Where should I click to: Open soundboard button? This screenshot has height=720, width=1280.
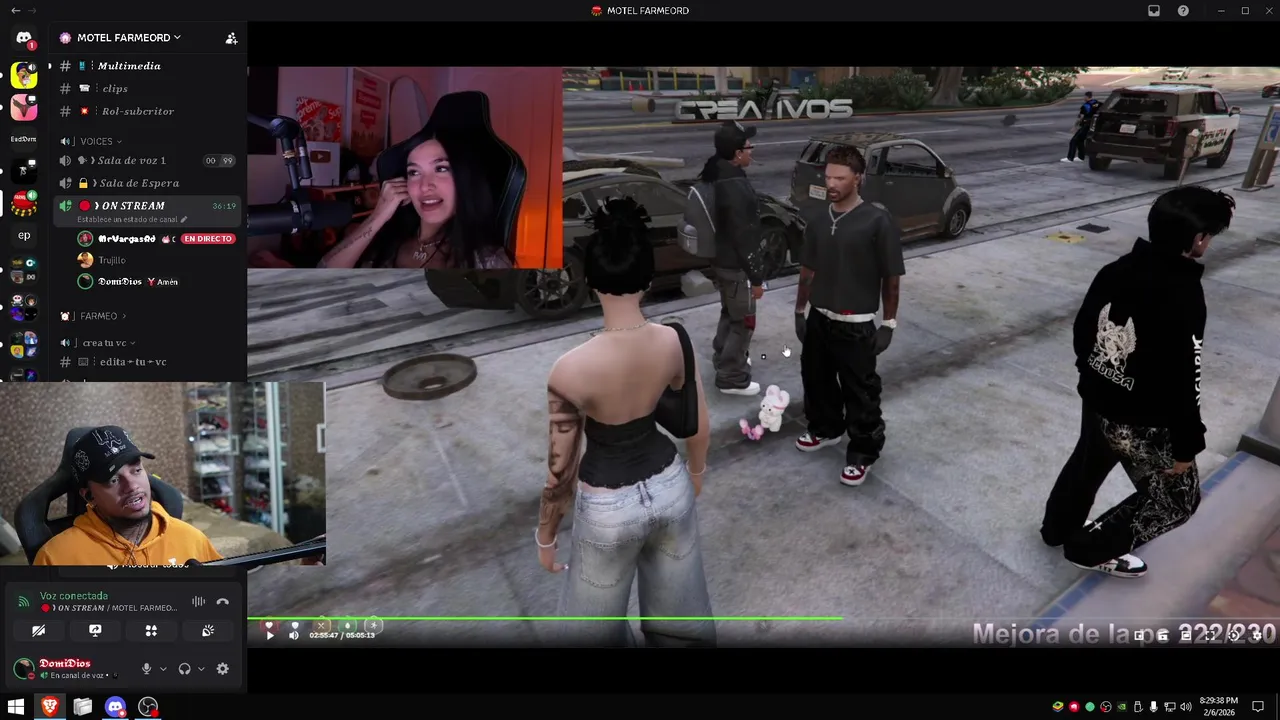(208, 631)
